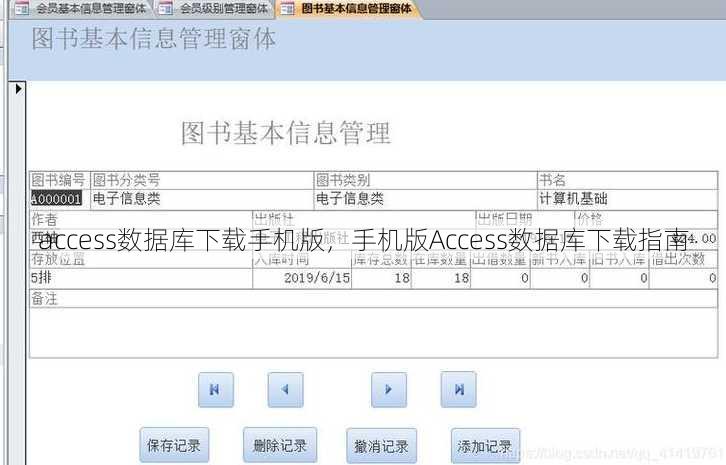This screenshot has height=465, width=726.
Task: Click the 保存记录 button
Action: (x=174, y=446)
